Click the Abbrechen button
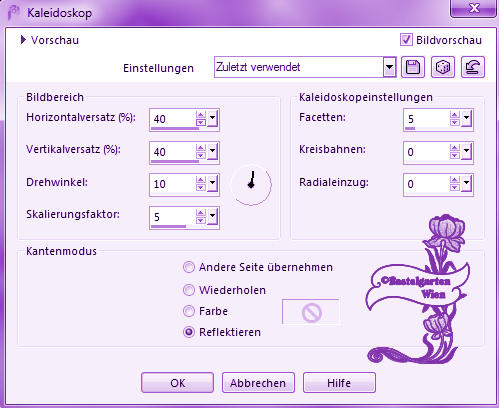The height and width of the screenshot is (408, 499). click(x=258, y=383)
